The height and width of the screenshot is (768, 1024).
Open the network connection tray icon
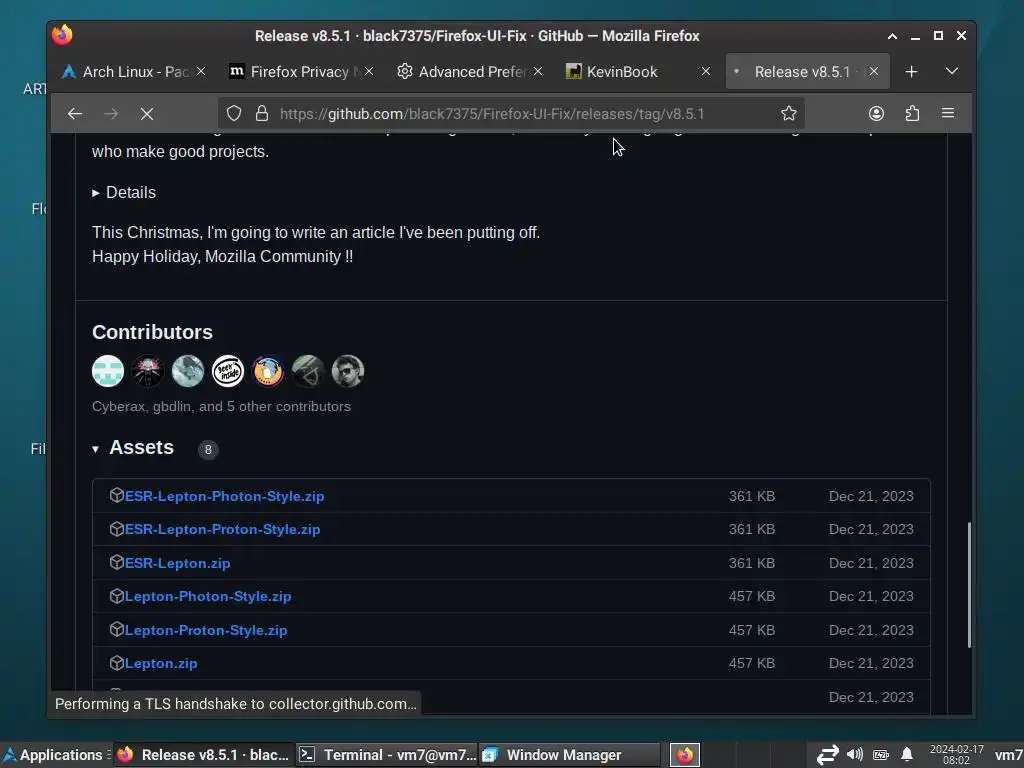[x=827, y=755]
